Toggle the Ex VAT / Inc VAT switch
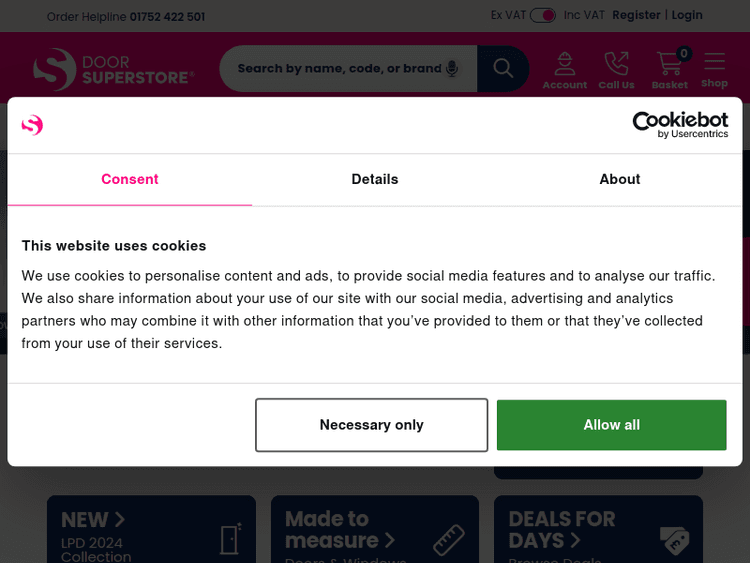The image size is (750, 563). click(543, 15)
